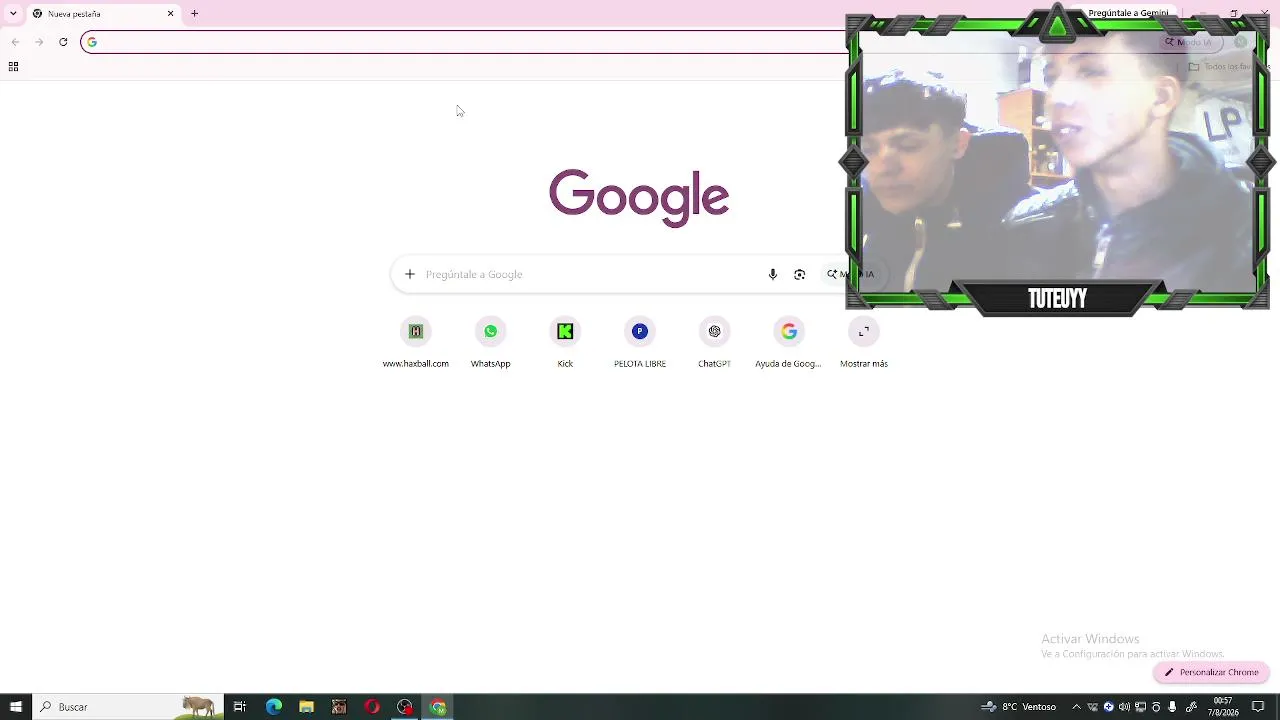The image size is (1280, 720).
Task: Search by image with the Lens icon
Action: (799, 274)
